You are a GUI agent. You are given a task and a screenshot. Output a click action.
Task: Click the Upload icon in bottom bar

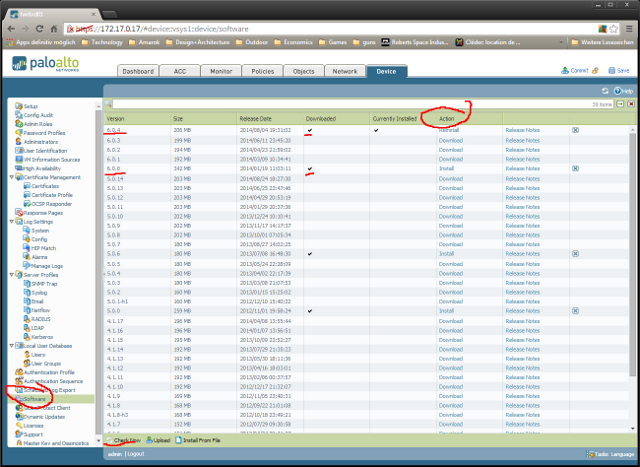tap(150, 439)
